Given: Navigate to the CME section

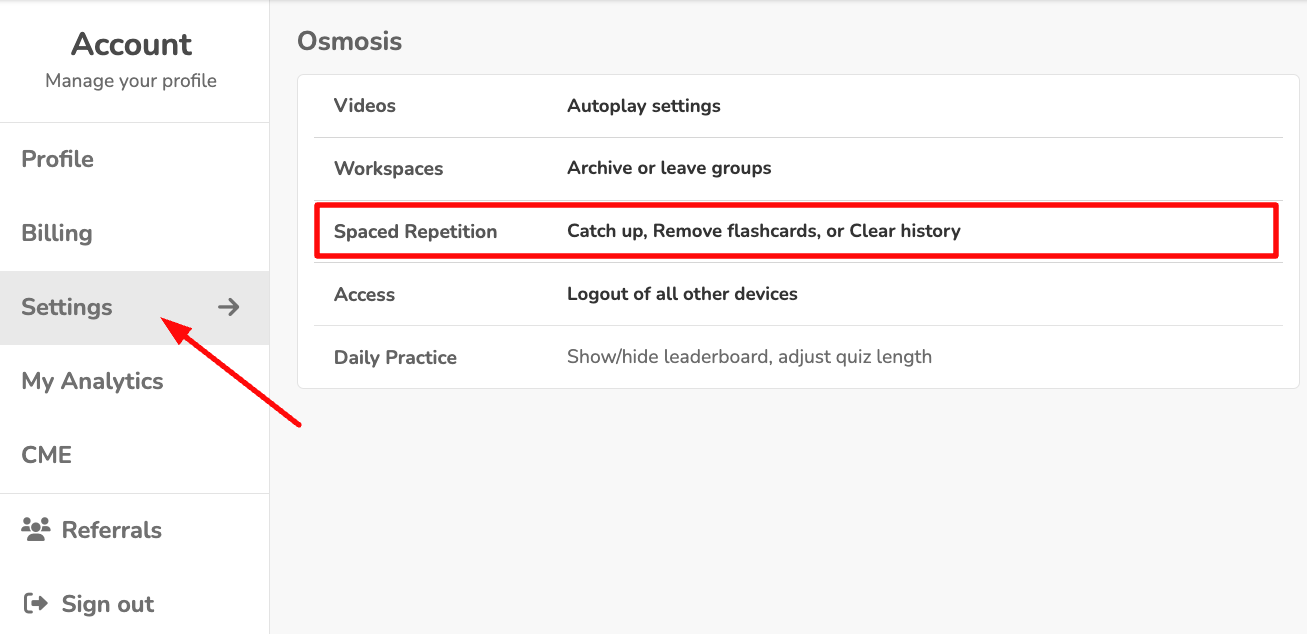Looking at the screenshot, I should click(x=47, y=455).
